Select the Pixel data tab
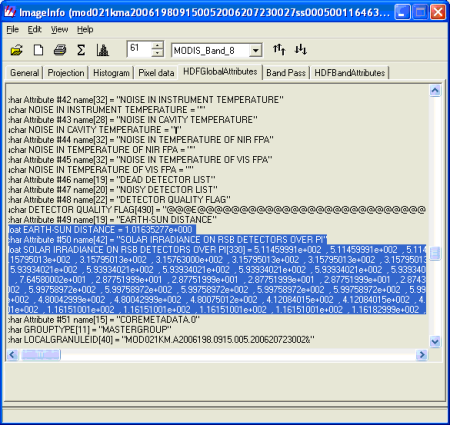 156,73
